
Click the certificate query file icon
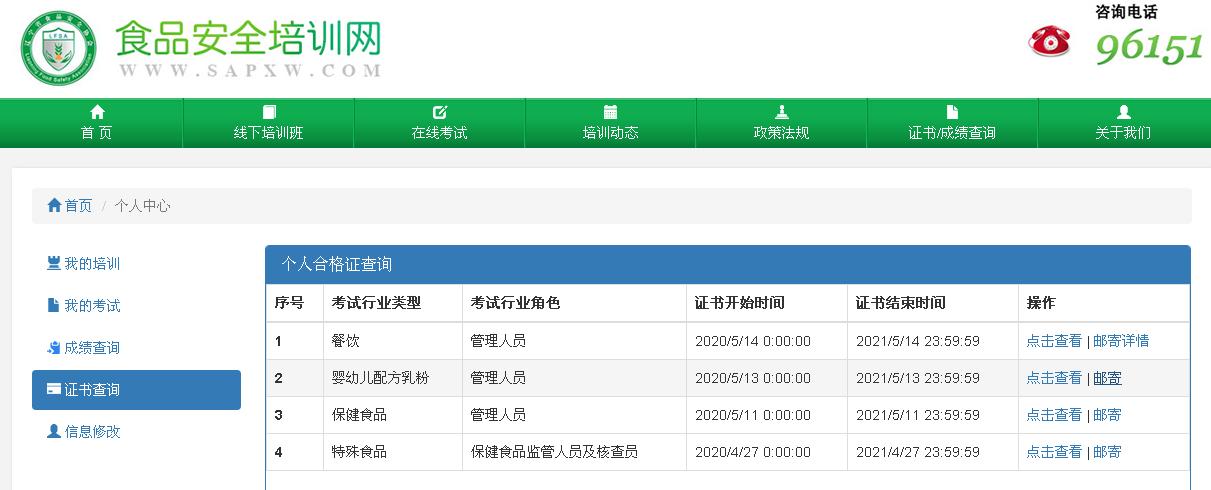pyautogui.click(x=952, y=112)
